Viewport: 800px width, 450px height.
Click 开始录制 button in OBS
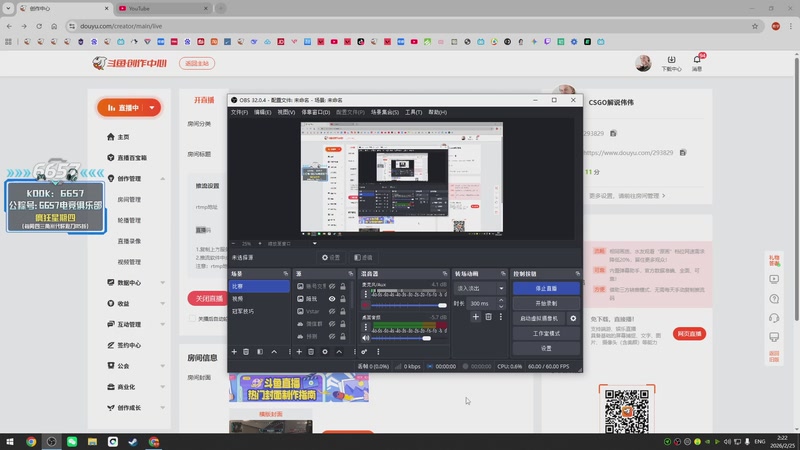[546, 303]
